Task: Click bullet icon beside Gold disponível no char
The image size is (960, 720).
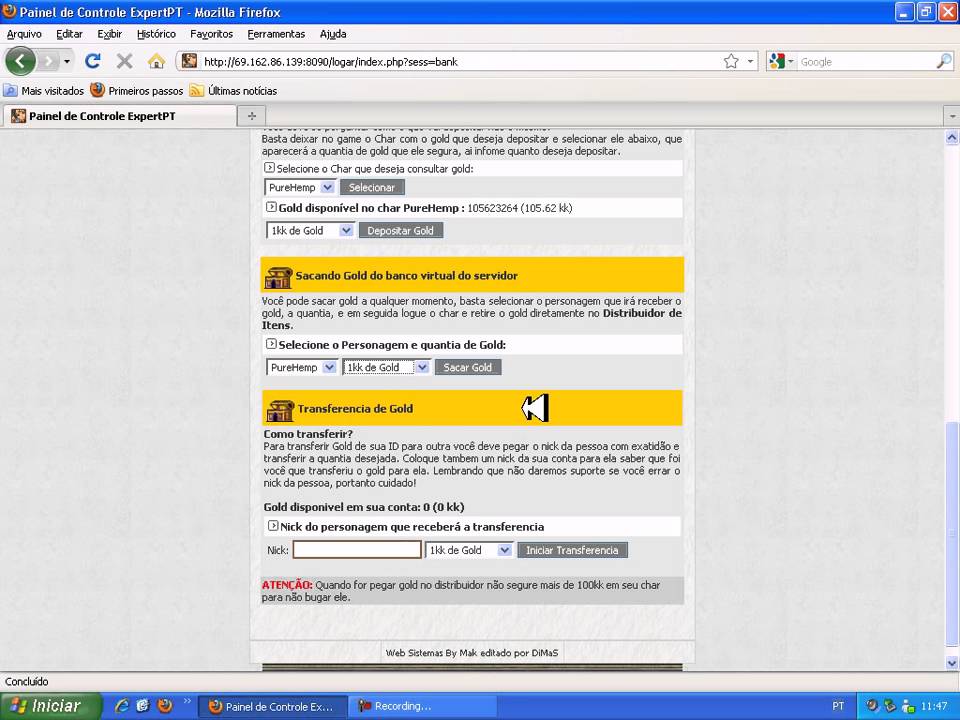Action: coord(271,207)
